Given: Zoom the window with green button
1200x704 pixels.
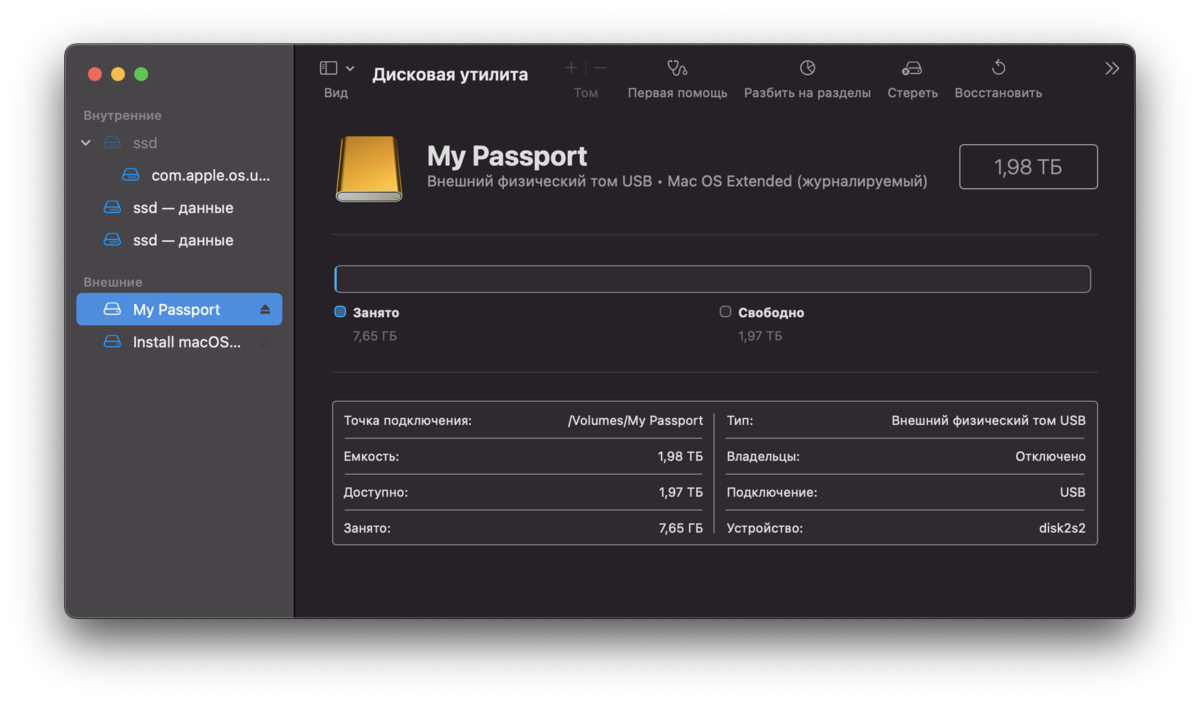Looking at the screenshot, I should tap(141, 74).
